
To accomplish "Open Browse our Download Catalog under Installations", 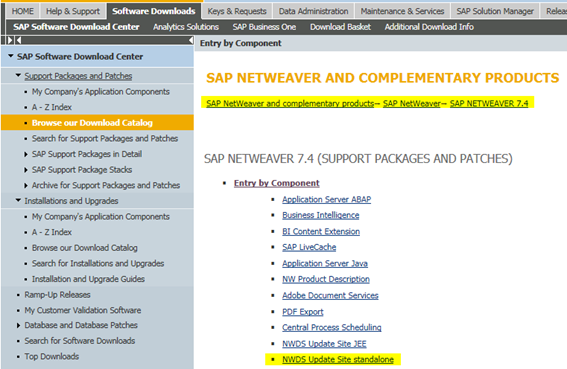I will [85, 248].
